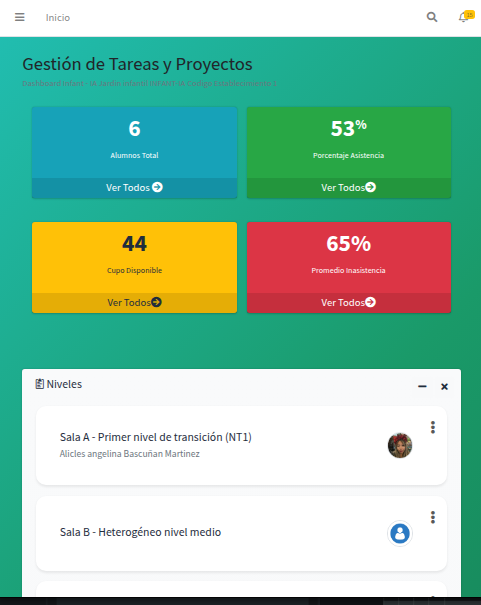Click the search magnifier icon
Screen dimensions: 481x605
(x=432, y=17)
